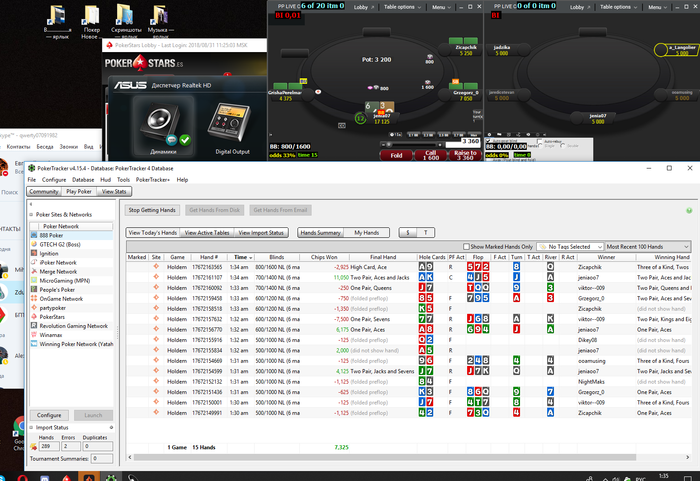700x481 pixels.
Task: Click Tournament Summaries count field
Action: 102,459
